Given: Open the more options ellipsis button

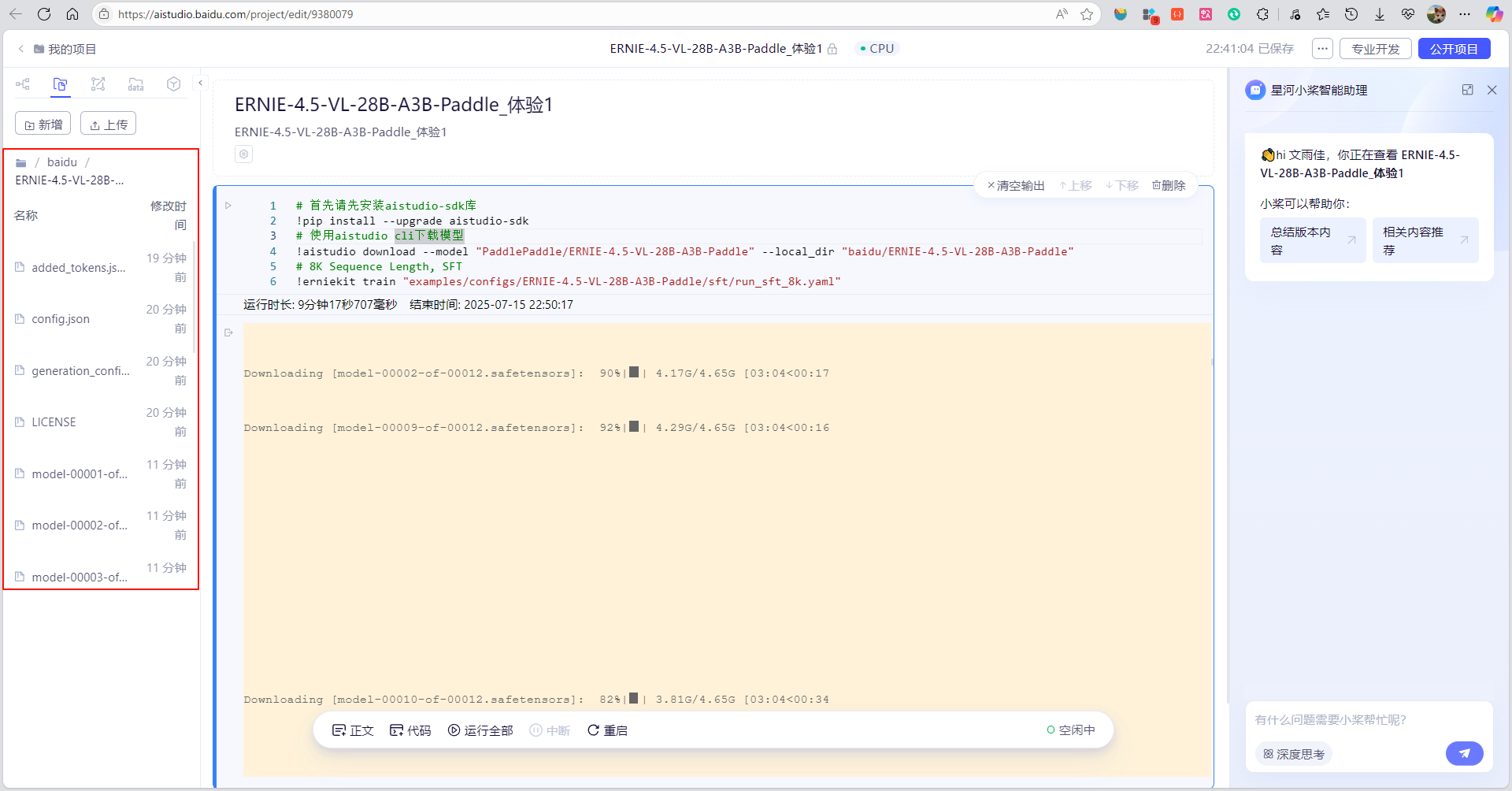Looking at the screenshot, I should click(1323, 49).
